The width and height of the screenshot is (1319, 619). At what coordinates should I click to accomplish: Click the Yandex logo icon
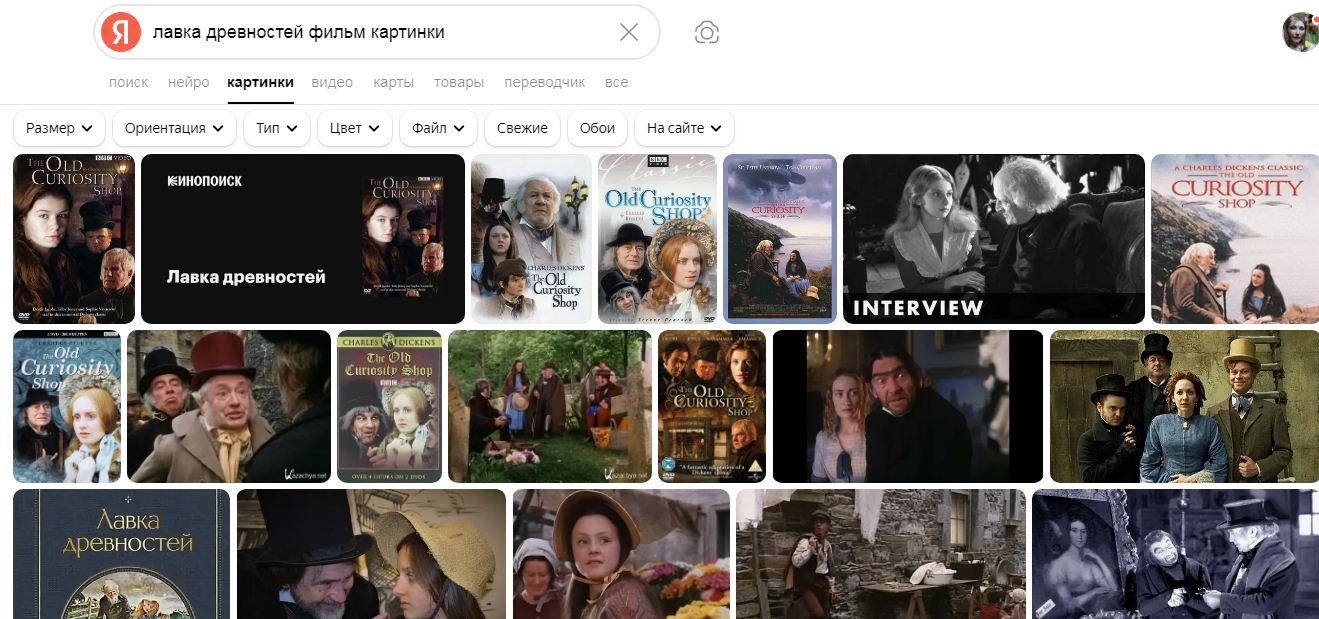tap(121, 32)
